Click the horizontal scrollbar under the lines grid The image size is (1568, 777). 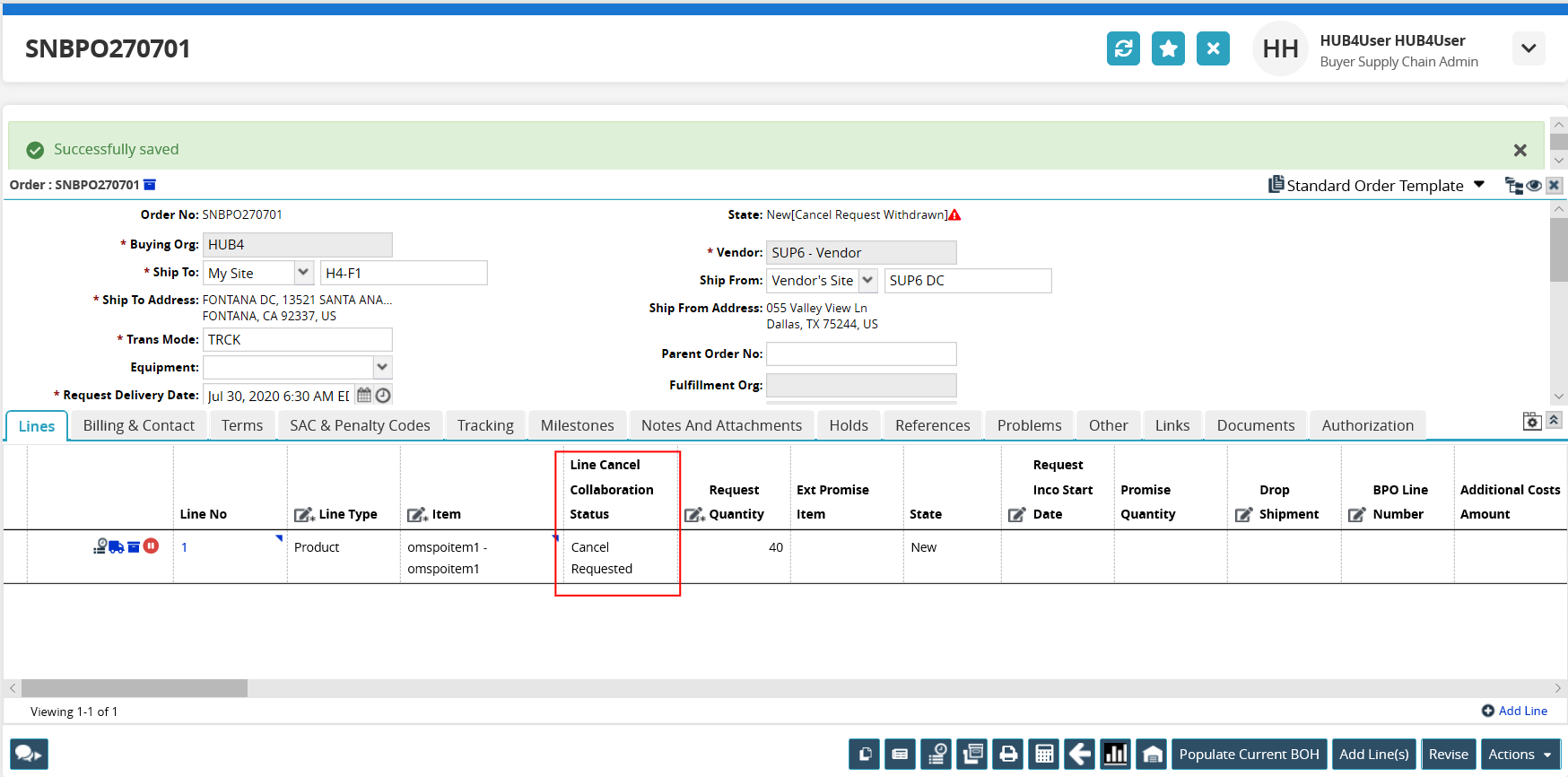click(x=135, y=688)
